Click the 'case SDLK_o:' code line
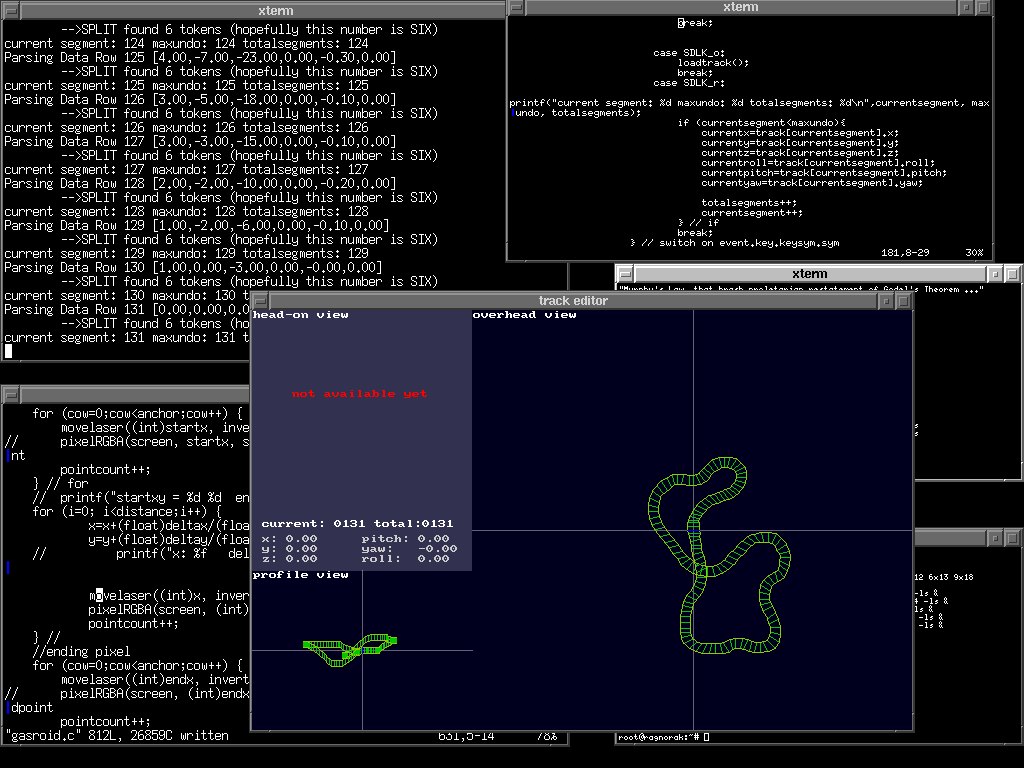This screenshot has height=768, width=1024. tap(689, 52)
